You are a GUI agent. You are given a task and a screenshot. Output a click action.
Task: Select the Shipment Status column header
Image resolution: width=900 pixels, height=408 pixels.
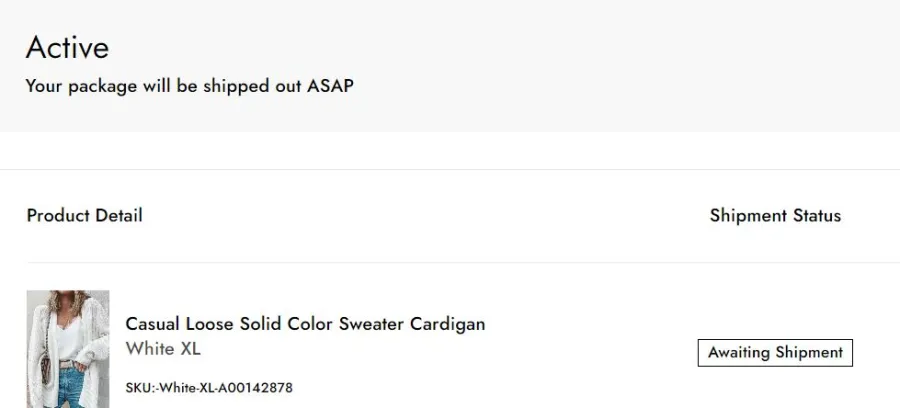(x=775, y=216)
